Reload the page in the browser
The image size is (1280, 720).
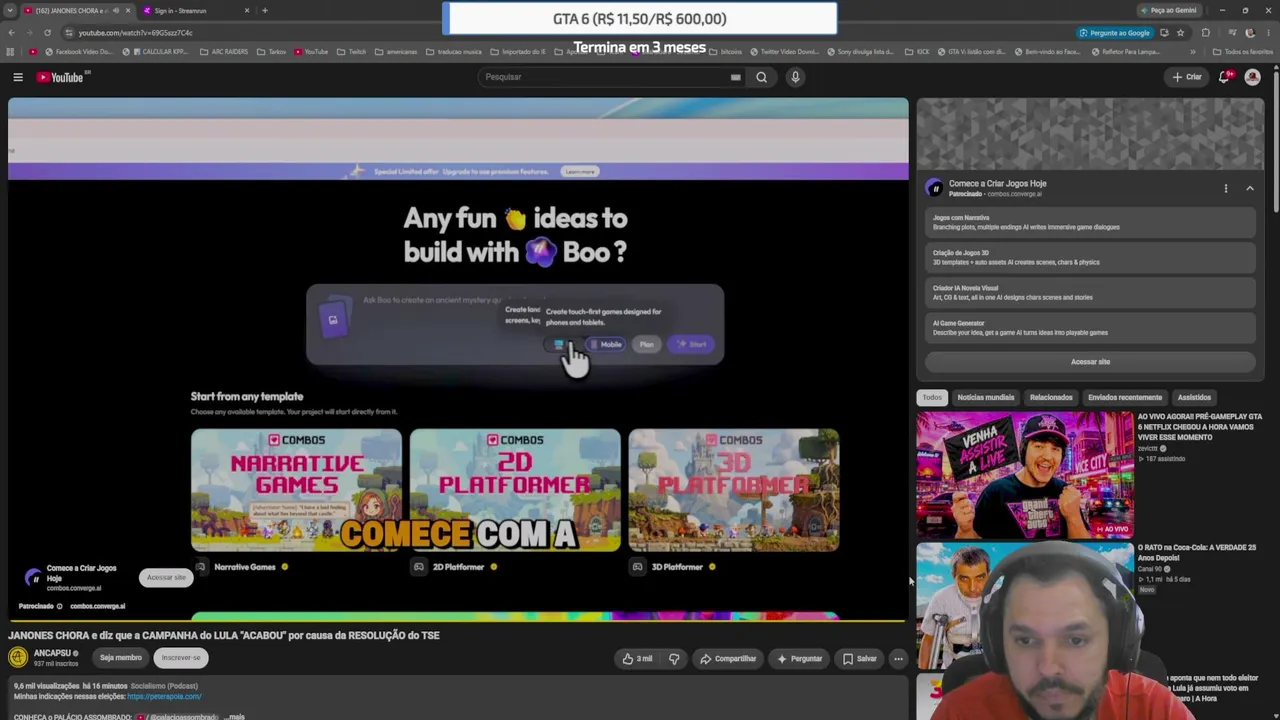[x=47, y=33]
